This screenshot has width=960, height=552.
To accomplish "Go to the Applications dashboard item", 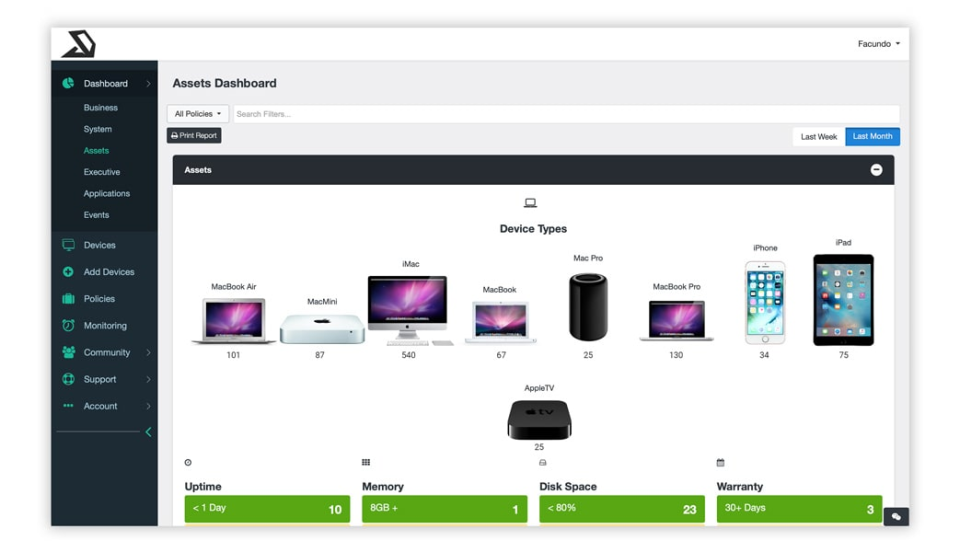I will point(107,193).
